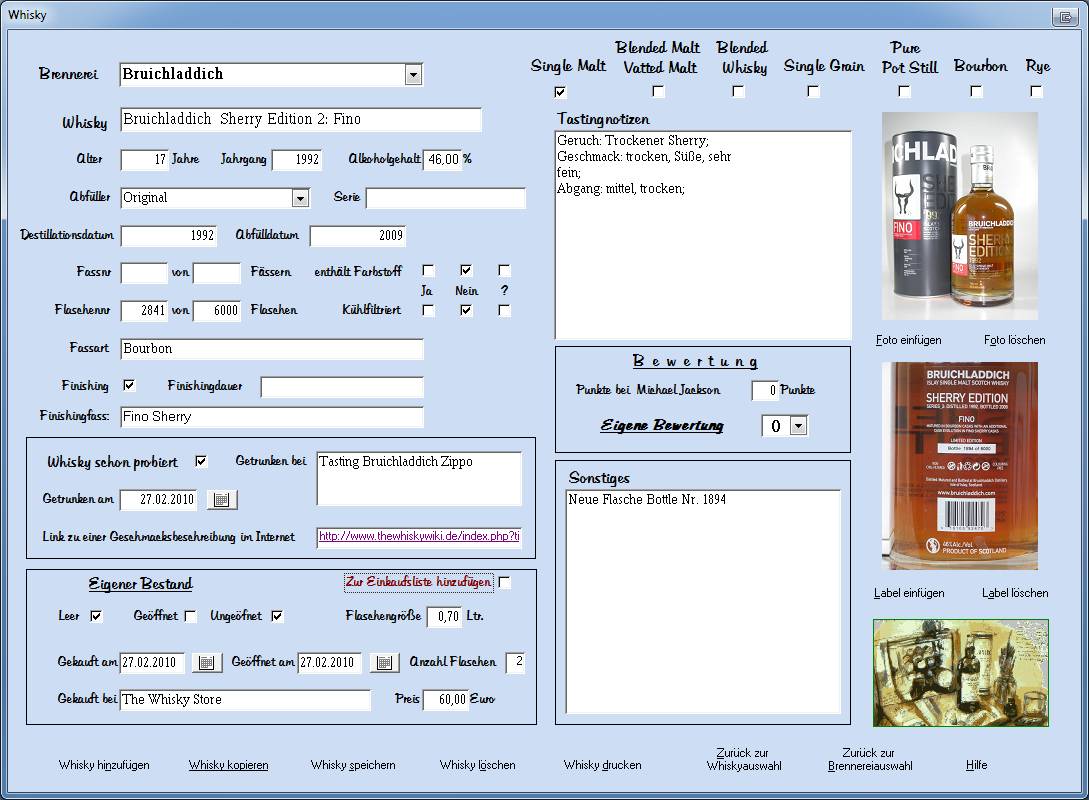Image resolution: width=1089 pixels, height=800 pixels.
Task: Expand the Brennerei dropdown list
Action: 413,74
